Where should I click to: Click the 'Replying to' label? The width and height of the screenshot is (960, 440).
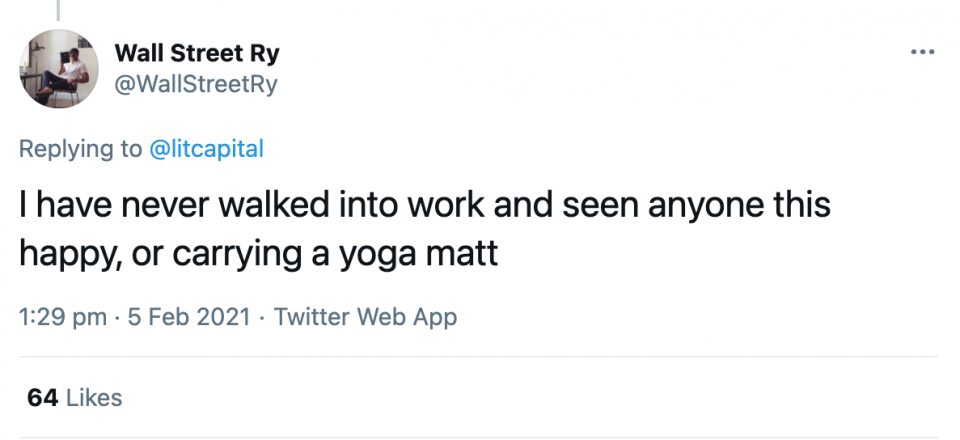click(x=80, y=149)
